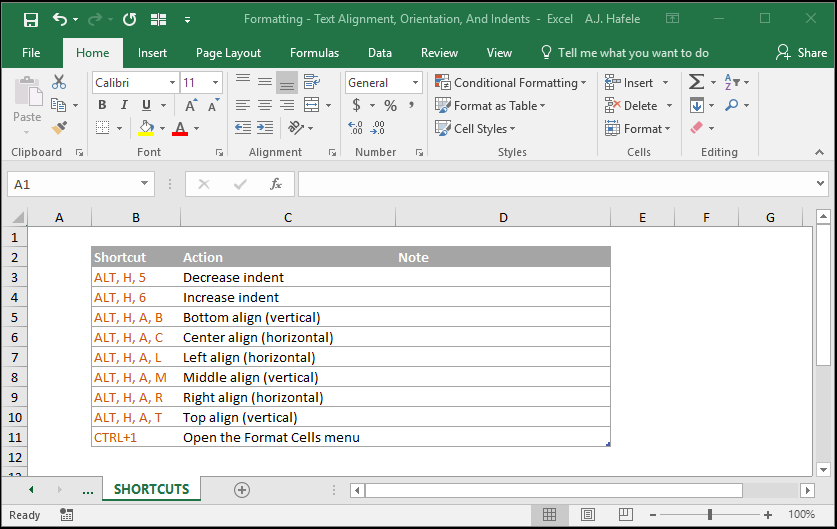Click the Sort & Filter A-Z icon
The height and width of the screenshot is (529, 837).
731,82
